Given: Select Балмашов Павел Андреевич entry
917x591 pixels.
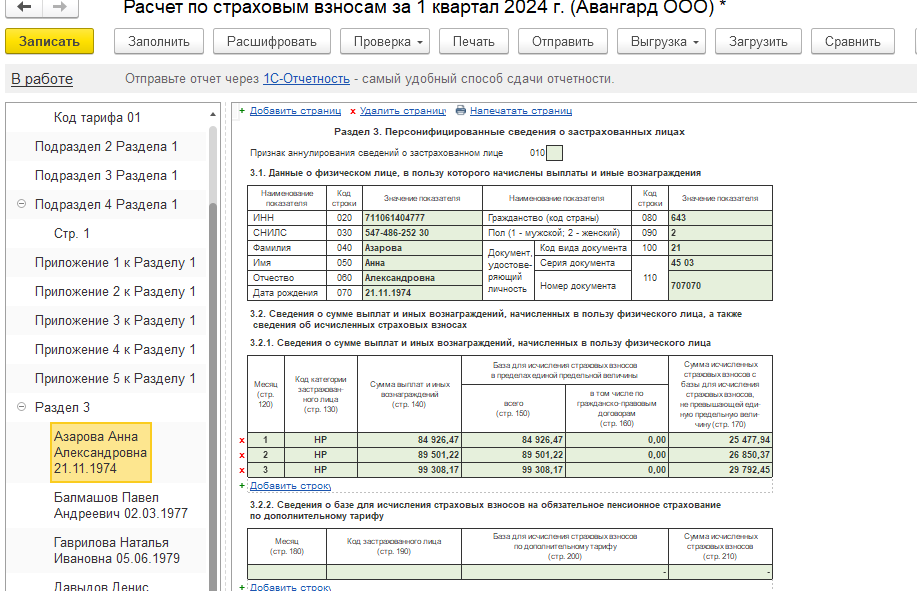Looking at the screenshot, I should tap(120, 505).
